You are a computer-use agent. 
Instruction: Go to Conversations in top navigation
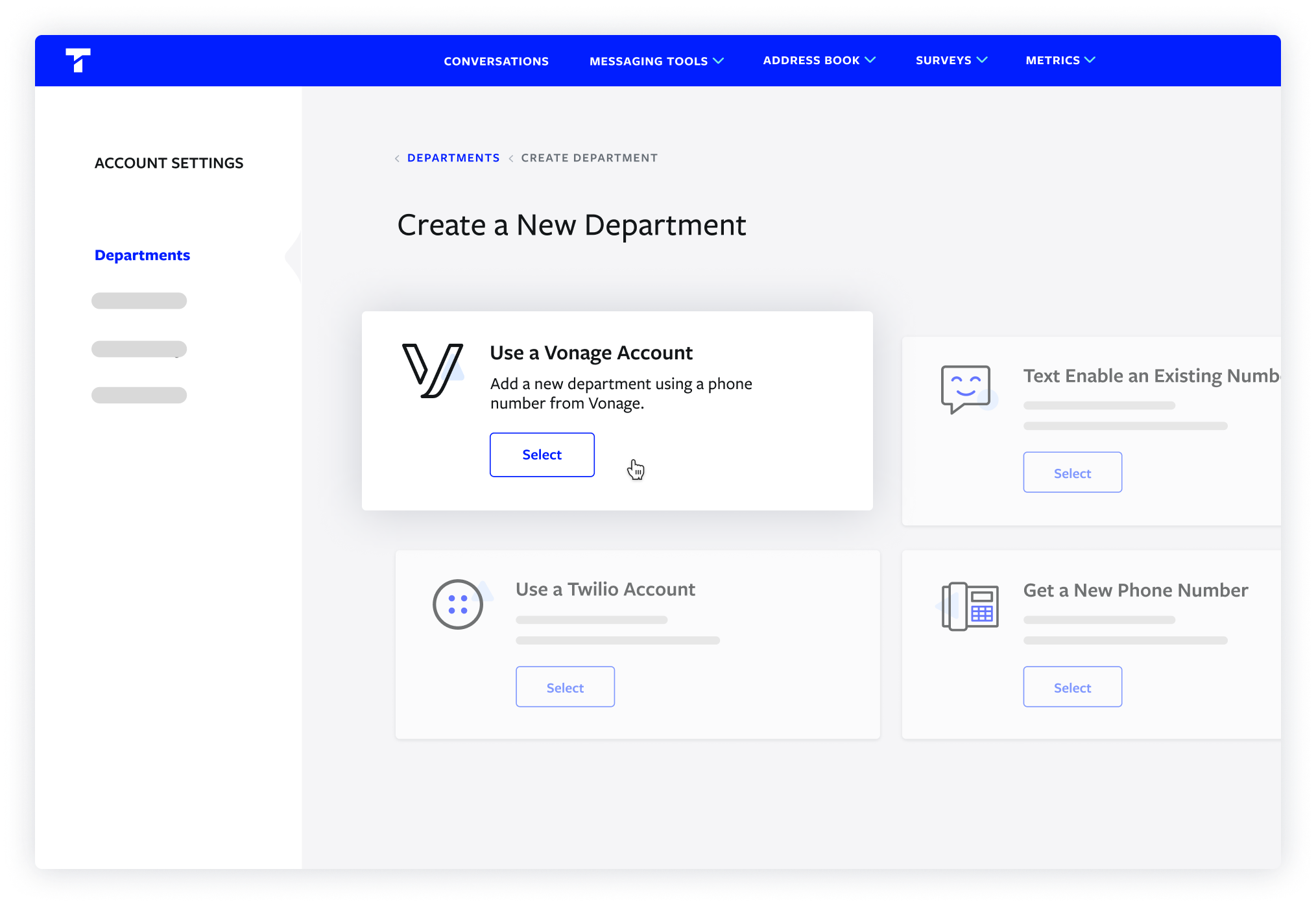pyautogui.click(x=496, y=61)
